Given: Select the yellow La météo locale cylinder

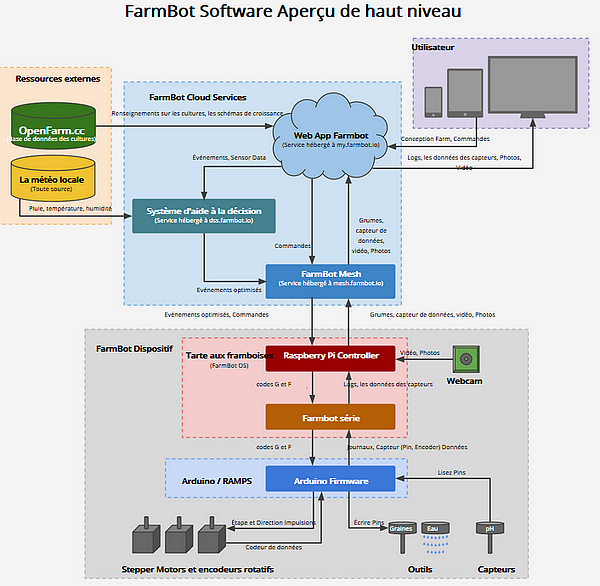Looking at the screenshot, I should (53, 178).
